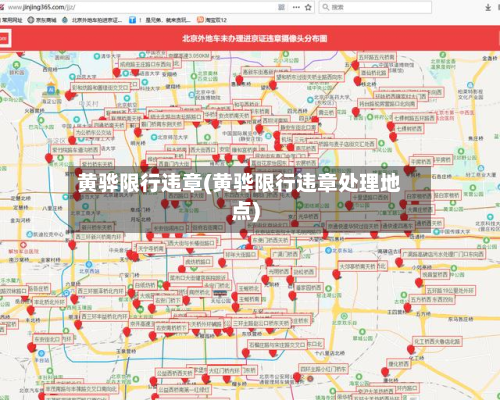The image size is (500, 400).
Task: Click the red pin below 观音堂桥西
Action: (x=419, y=283)
